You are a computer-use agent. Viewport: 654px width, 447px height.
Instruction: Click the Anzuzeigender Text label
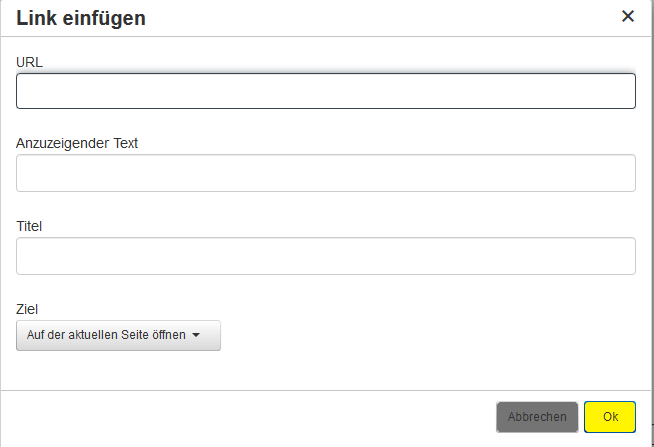[x=77, y=143]
